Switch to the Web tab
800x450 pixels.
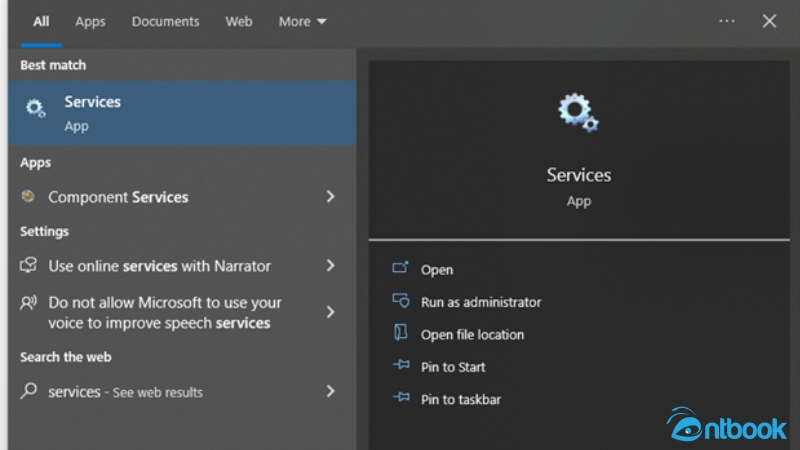point(239,21)
